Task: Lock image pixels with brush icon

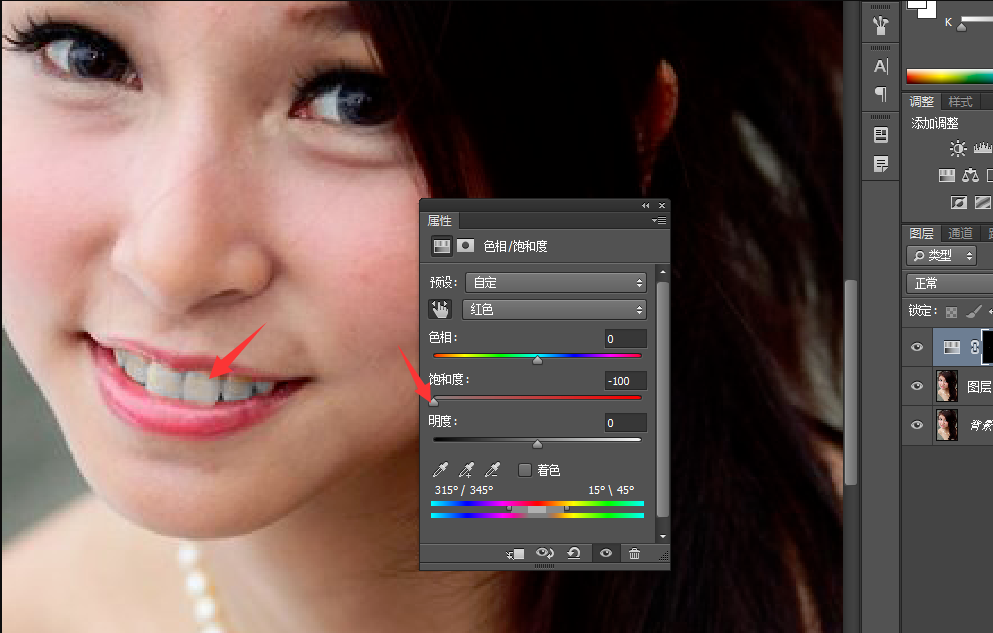Action: (x=974, y=311)
